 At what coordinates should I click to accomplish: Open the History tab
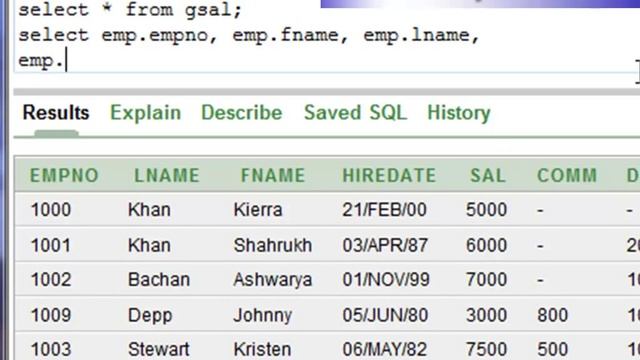pos(459,113)
